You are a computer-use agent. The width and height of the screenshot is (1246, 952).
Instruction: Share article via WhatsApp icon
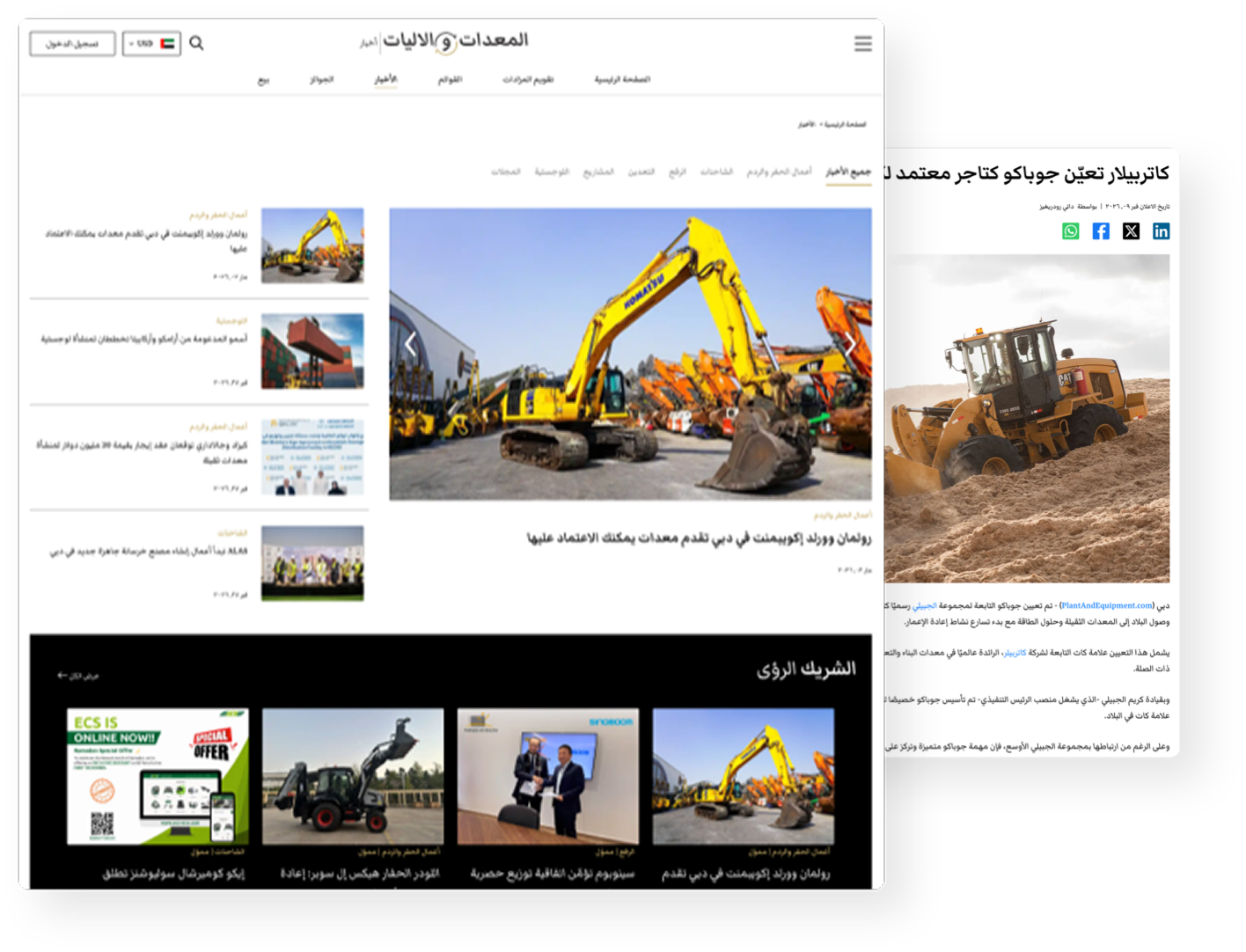pyautogui.click(x=1070, y=231)
